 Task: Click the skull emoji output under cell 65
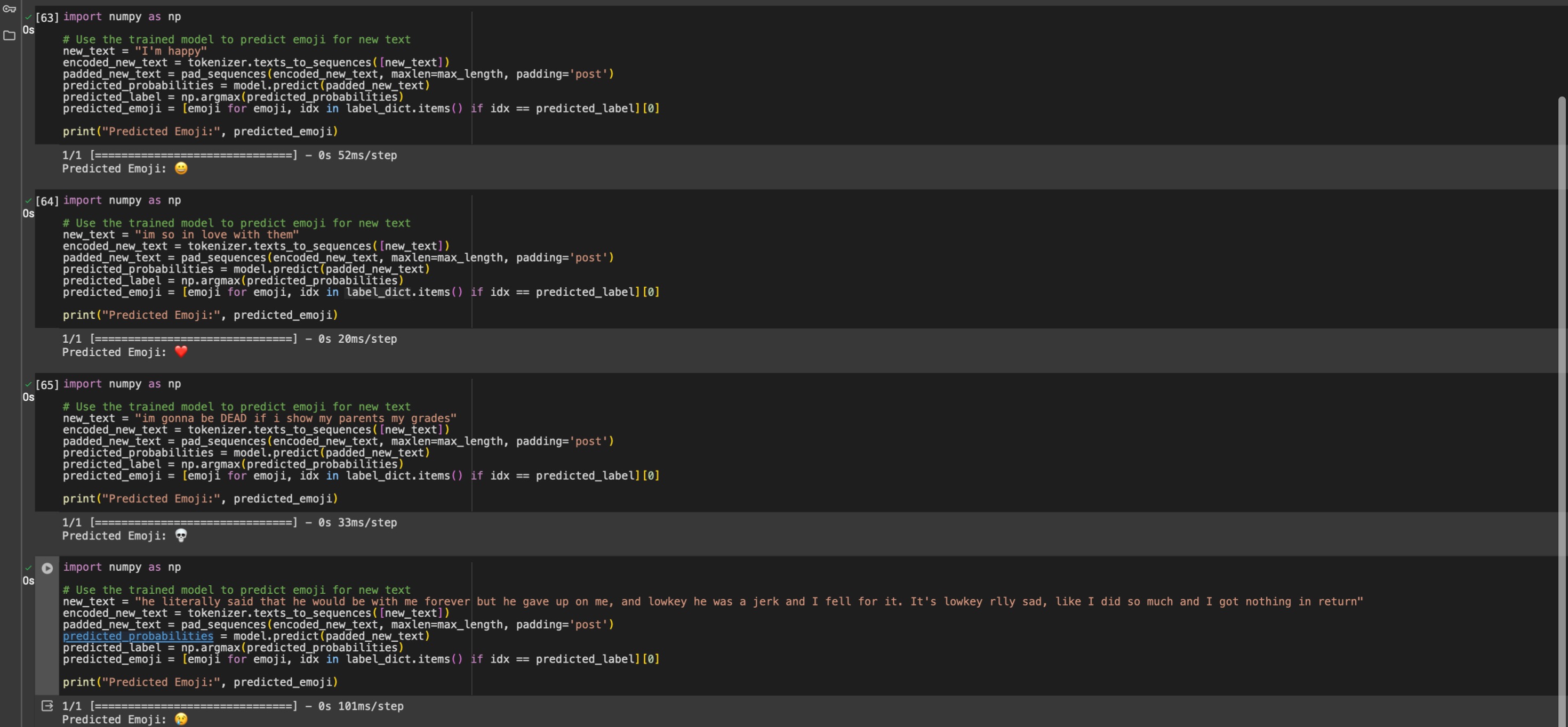point(180,536)
